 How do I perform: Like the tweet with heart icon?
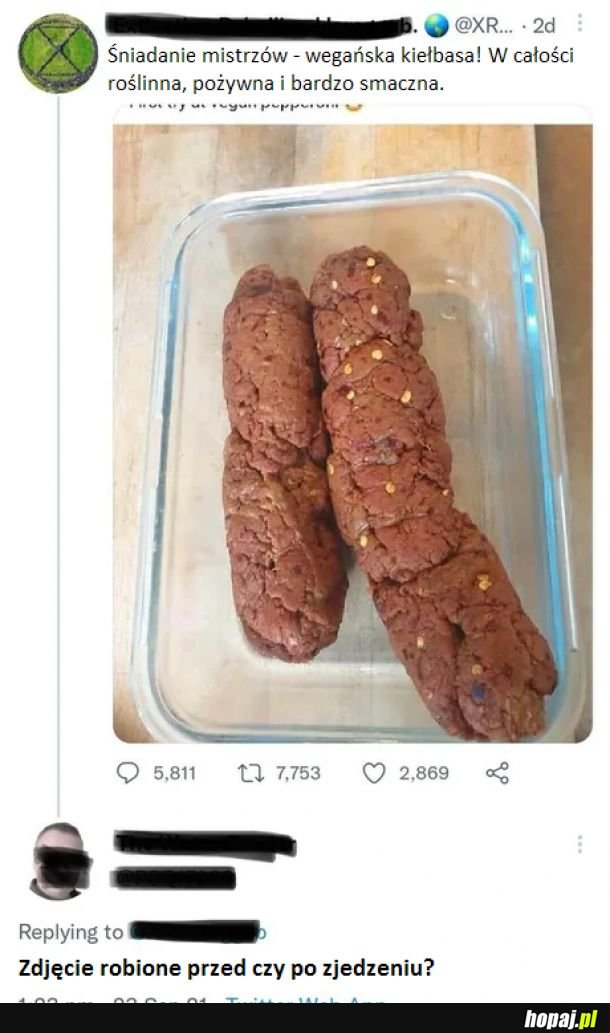coord(374,773)
